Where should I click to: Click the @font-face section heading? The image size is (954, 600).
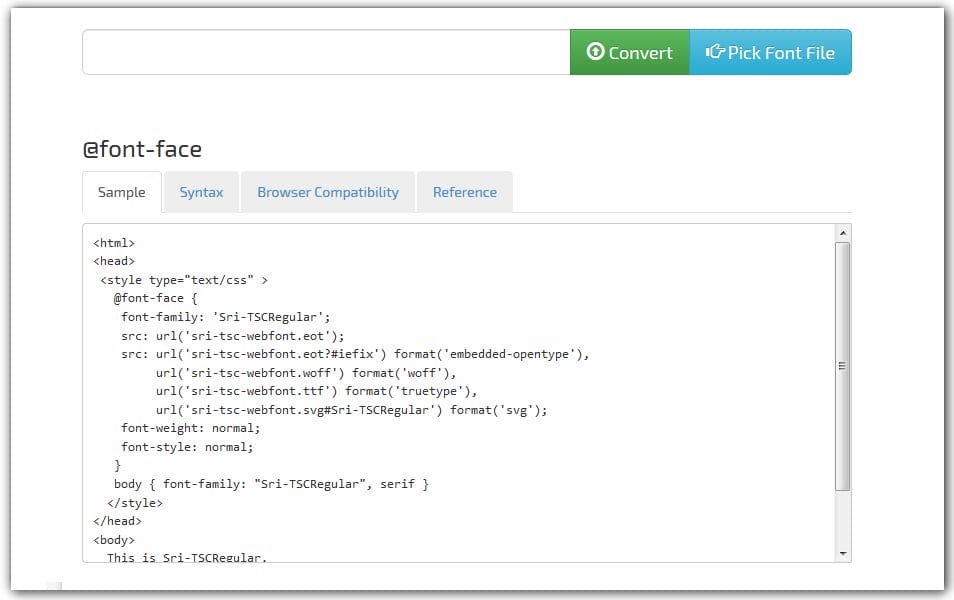(142, 150)
